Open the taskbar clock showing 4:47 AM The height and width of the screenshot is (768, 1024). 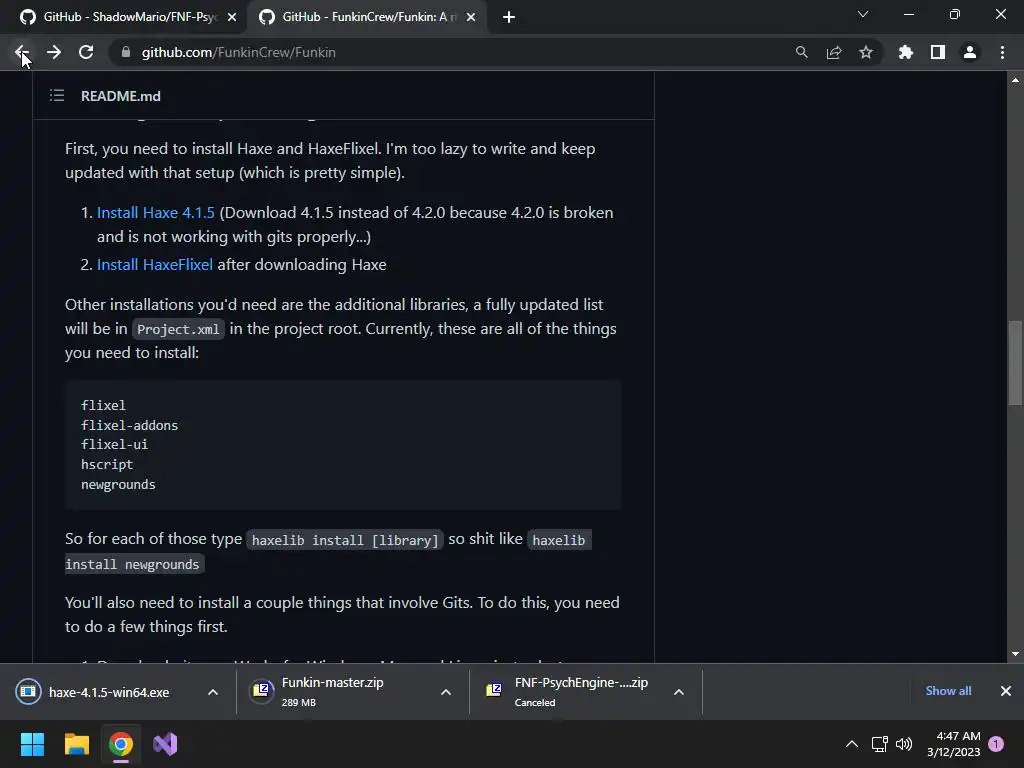click(x=953, y=744)
